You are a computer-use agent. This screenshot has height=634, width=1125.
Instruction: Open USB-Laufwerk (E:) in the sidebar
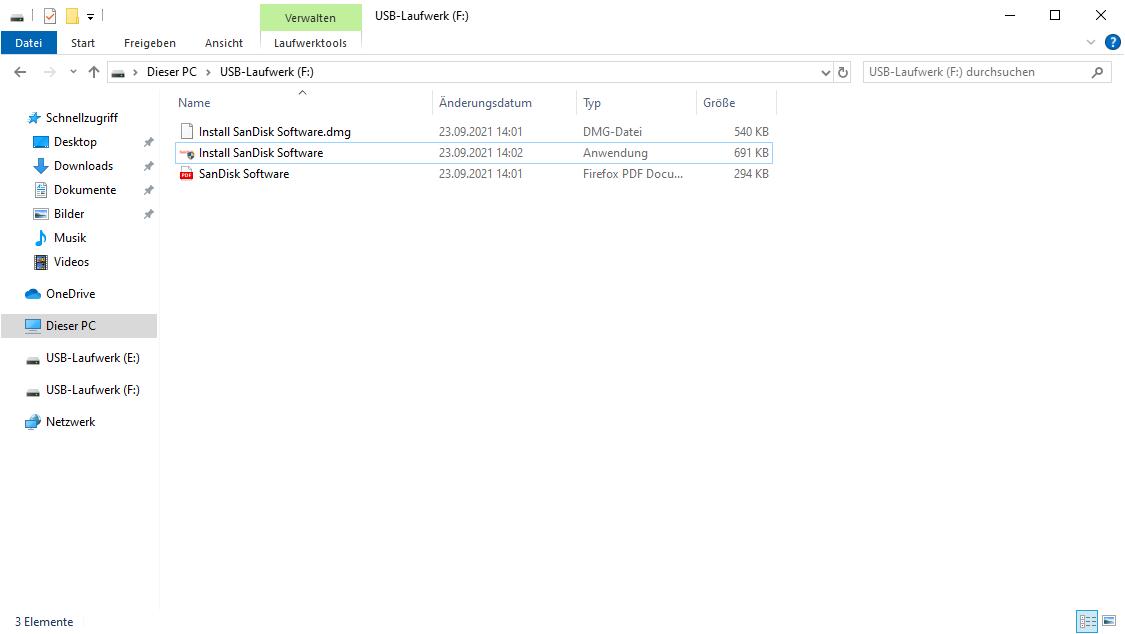click(x=93, y=358)
